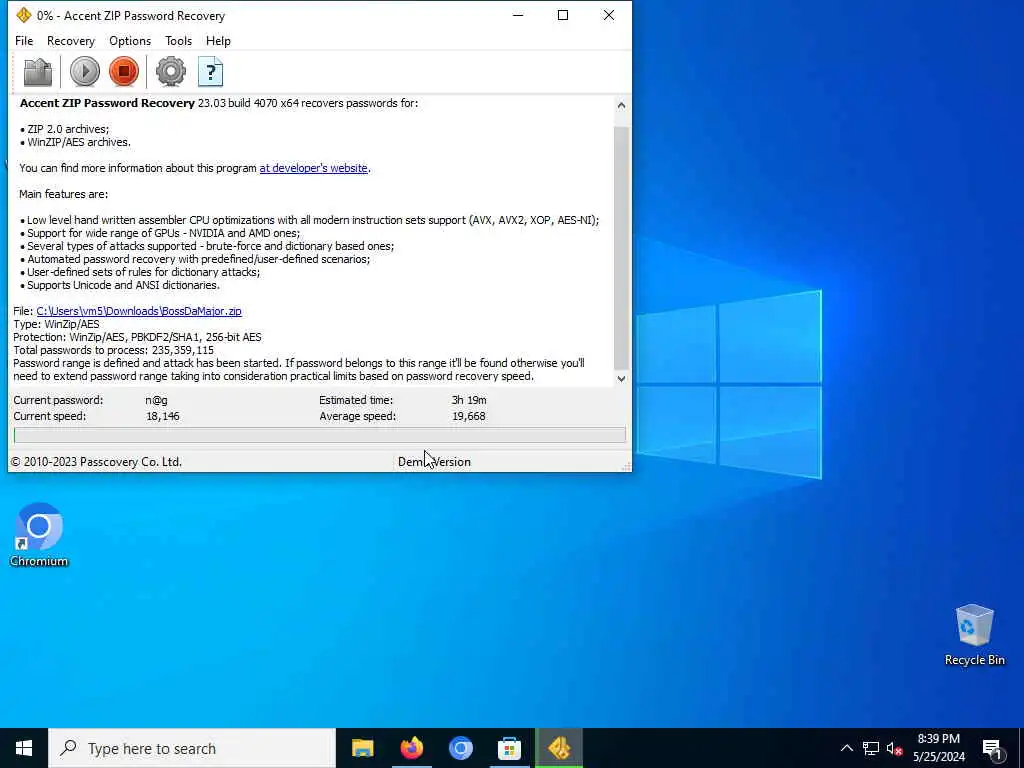Viewport: 1024px width, 768px height.
Task: Click the Chromium desktop shortcut icon
Action: point(39,534)
